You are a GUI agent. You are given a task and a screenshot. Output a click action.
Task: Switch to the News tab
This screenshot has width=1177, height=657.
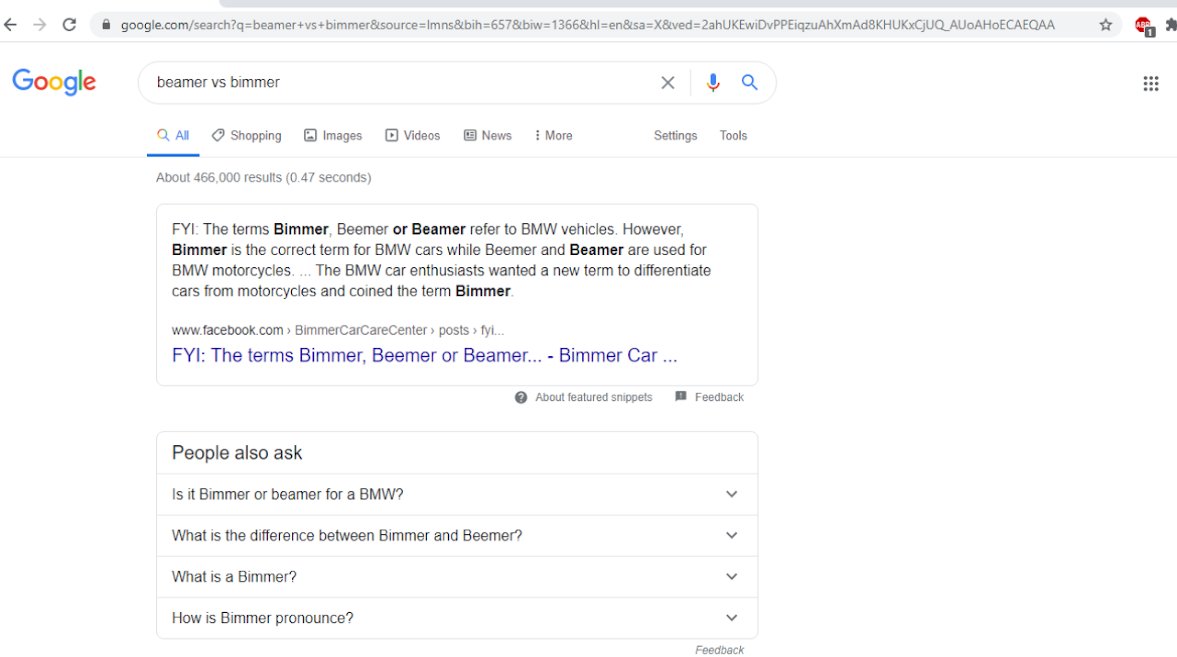tap(488, 135)
